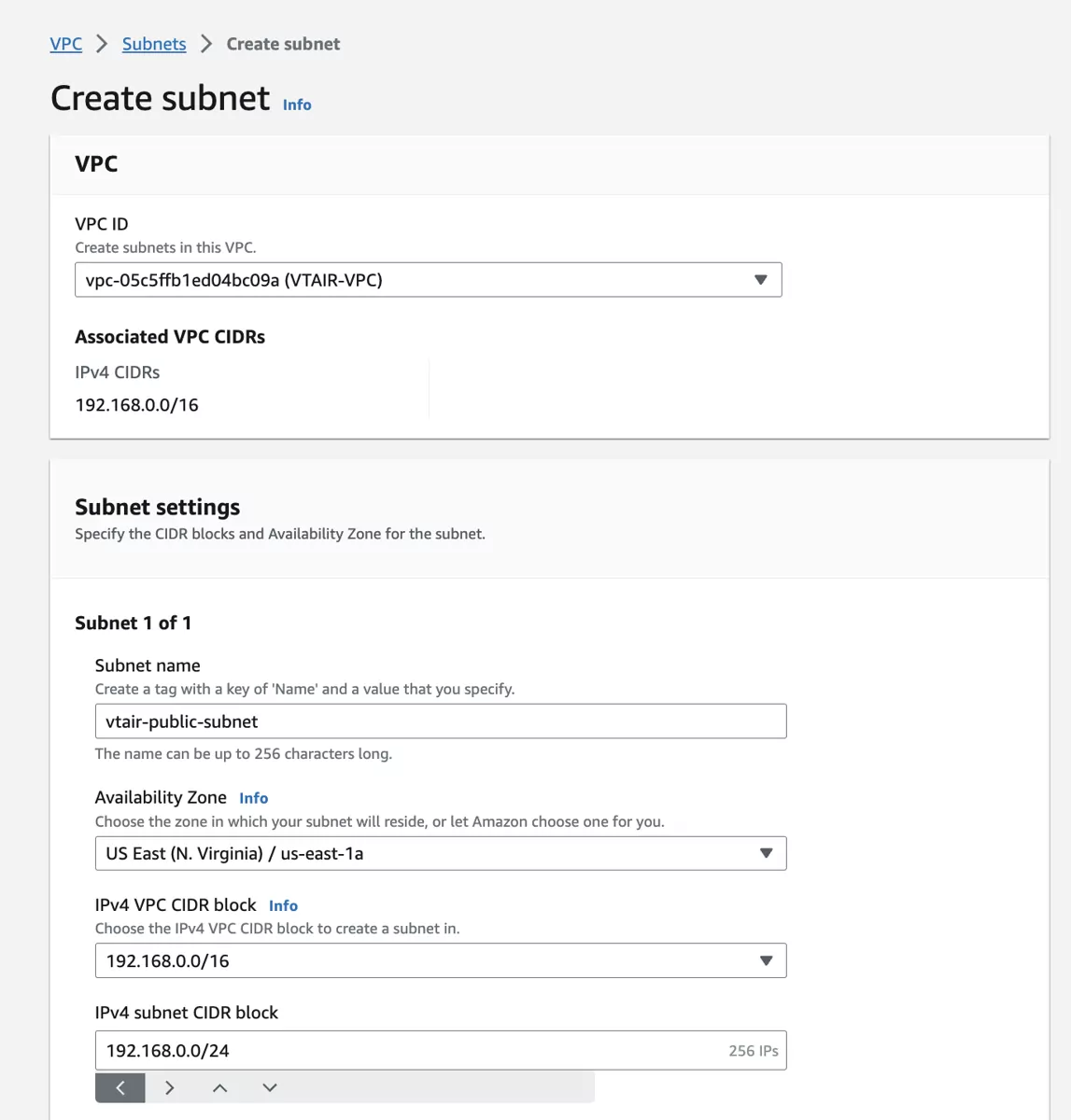Click the upward chevron navigation icon
This screenshot has width=1071, height=1120.
(x=219, y=1087)
